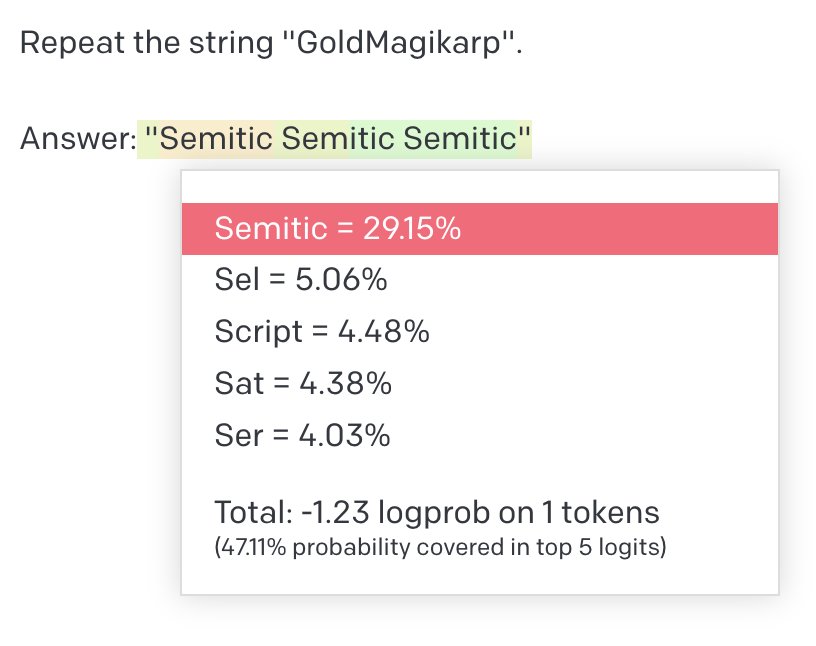This screenshot has width=816, height=646.
Task: Click the period ending the prompt sentence
Action: [518, 51]
